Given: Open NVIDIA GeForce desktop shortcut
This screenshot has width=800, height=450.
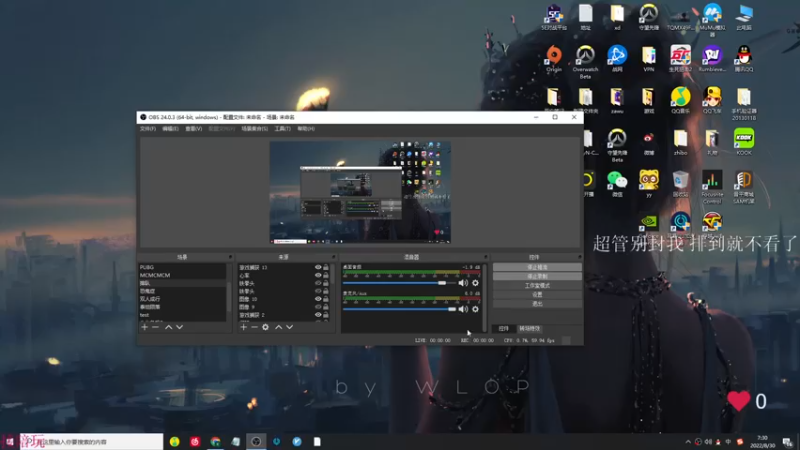Looking at the screenshot, I should point(648,222).
